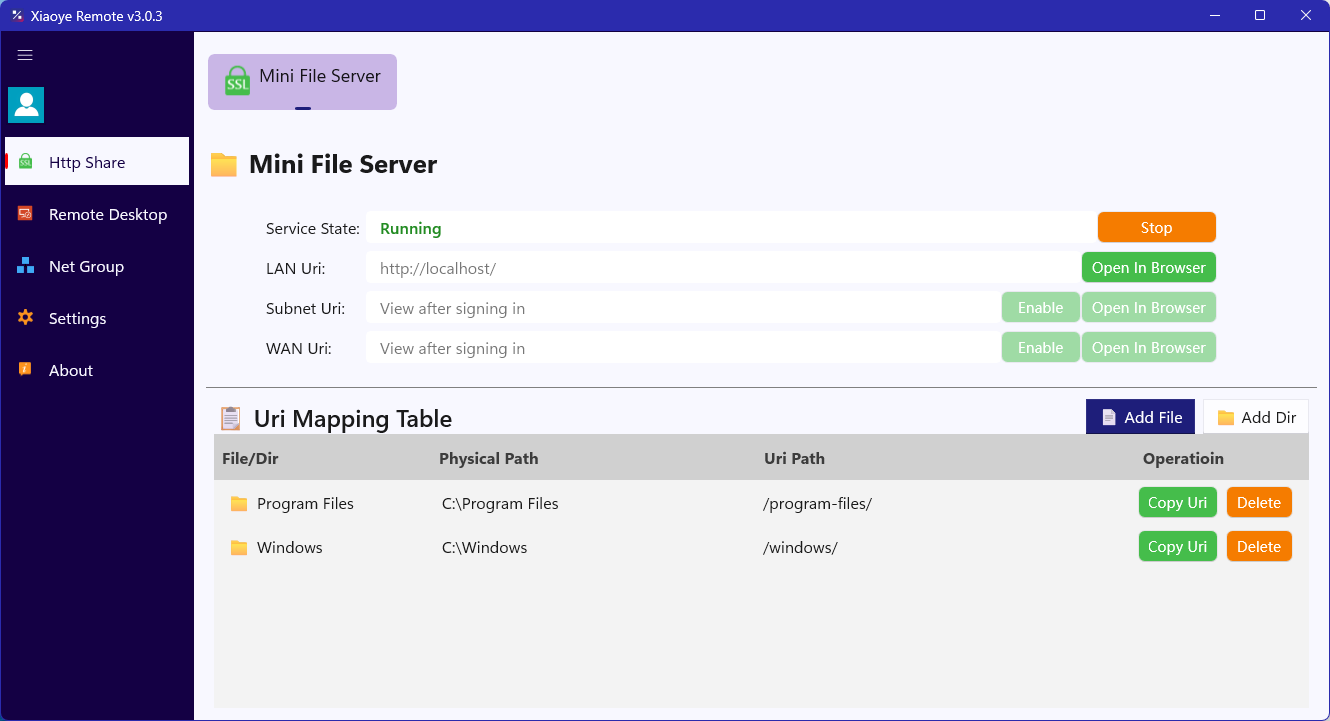Click the Uri Path column header
The image size is (1330, 721).
[794, 458]
